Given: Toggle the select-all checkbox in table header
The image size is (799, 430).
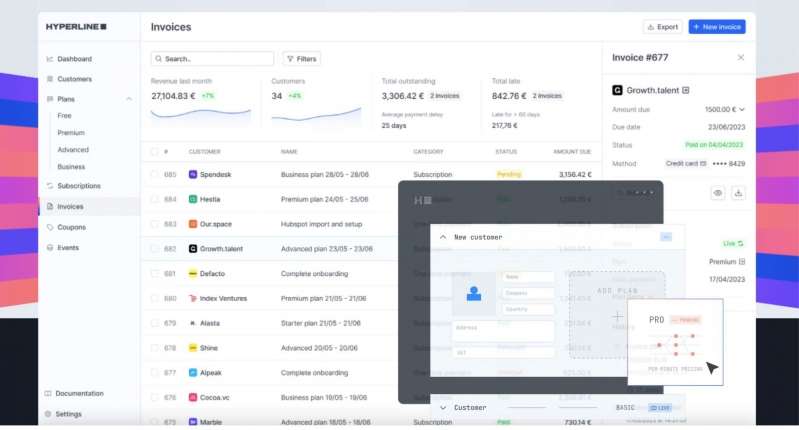Looking at the screenshot, I should 154,152.
